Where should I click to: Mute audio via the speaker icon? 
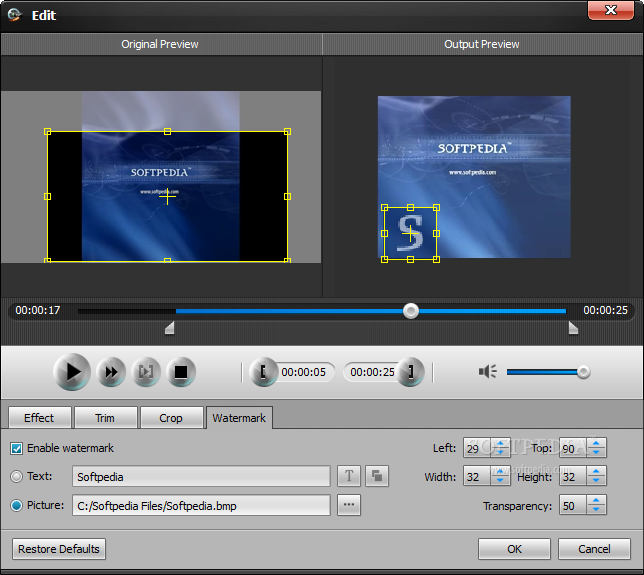coord(488,372)
